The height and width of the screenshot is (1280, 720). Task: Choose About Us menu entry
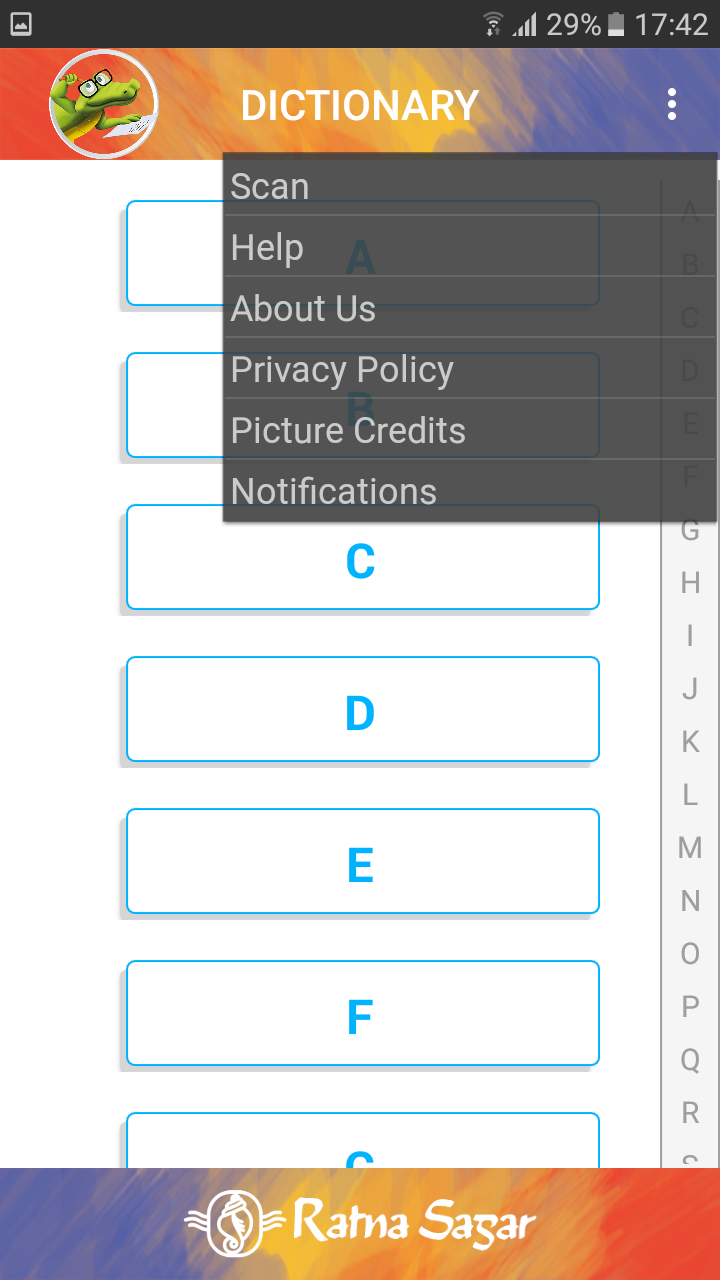[470, 308]
